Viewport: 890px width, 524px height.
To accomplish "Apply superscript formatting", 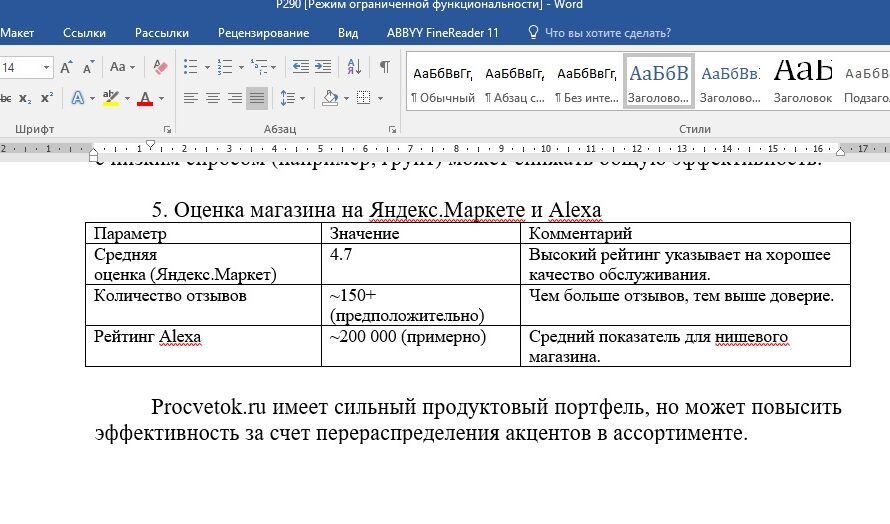I will point(47,98).
